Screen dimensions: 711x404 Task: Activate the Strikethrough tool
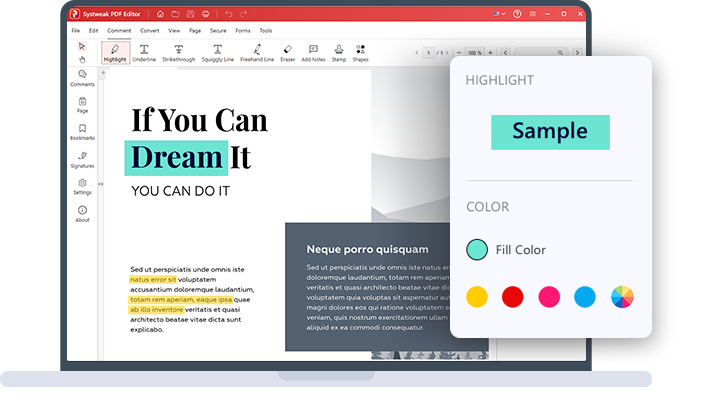point(179,53)
